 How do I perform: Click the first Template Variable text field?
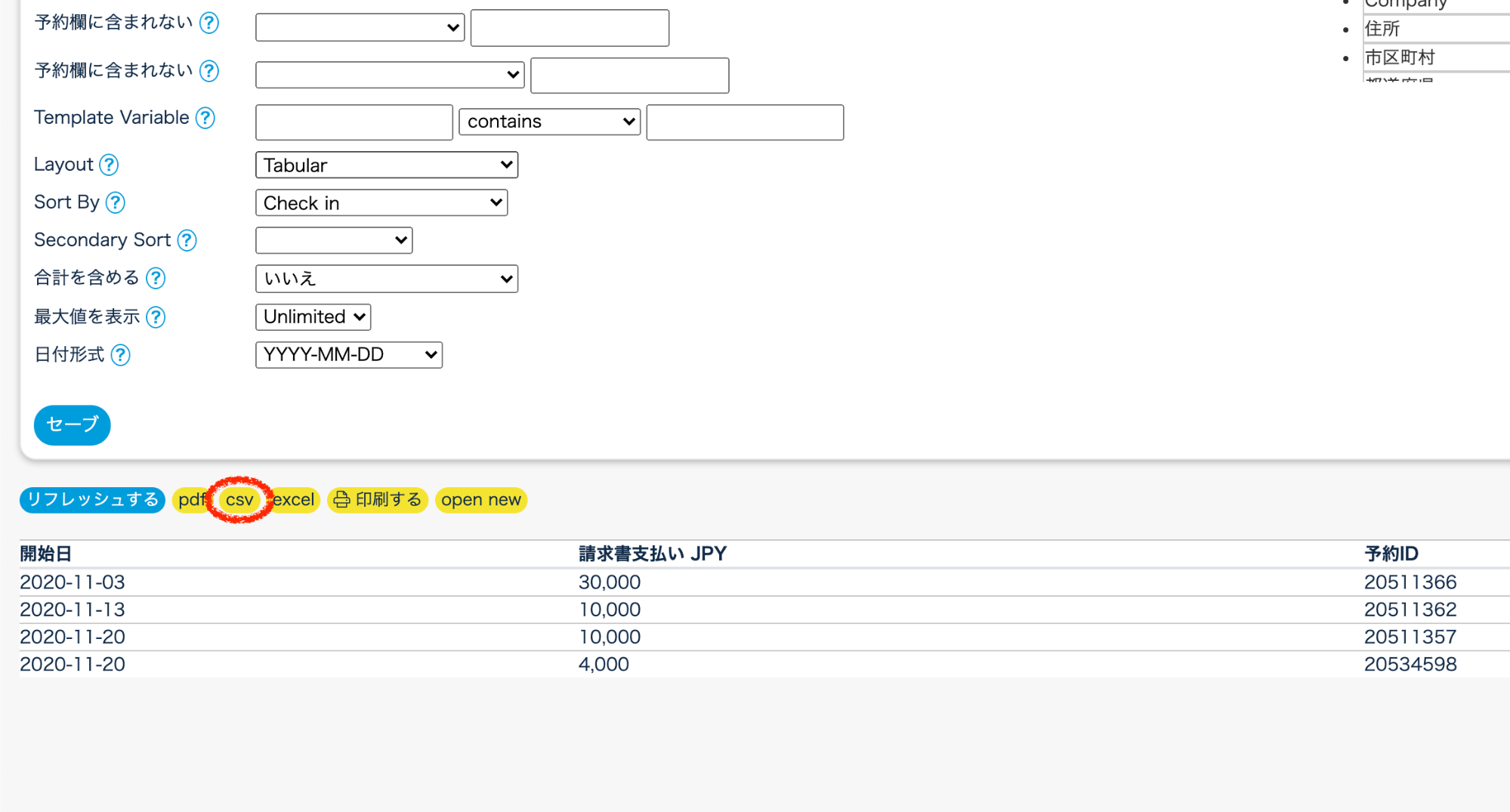tap(354, 122)
